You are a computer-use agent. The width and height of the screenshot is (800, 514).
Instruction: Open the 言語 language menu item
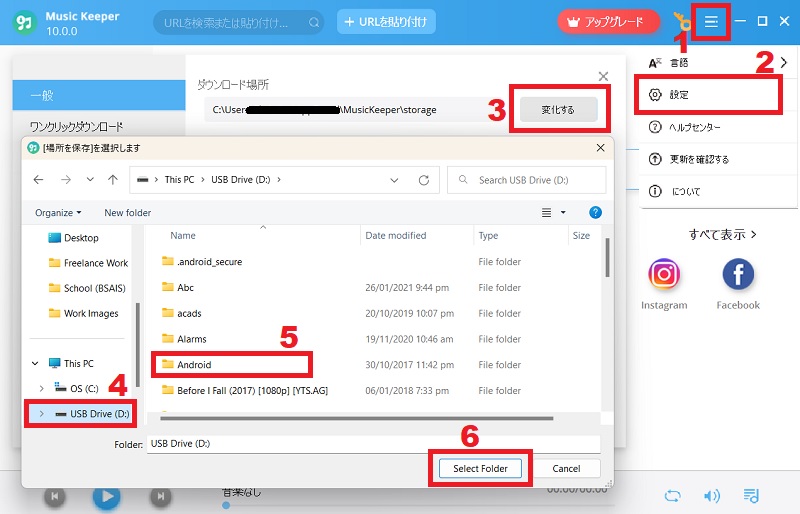coord(718,63)
